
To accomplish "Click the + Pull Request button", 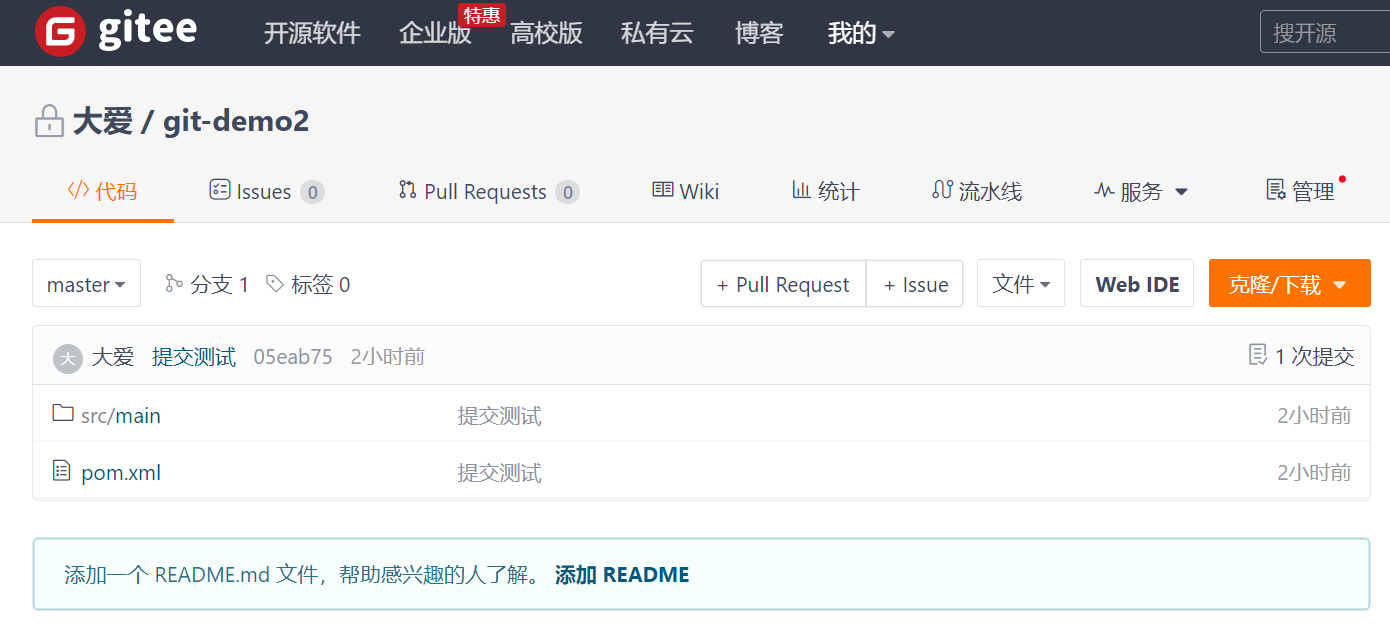I will point(783,284).
